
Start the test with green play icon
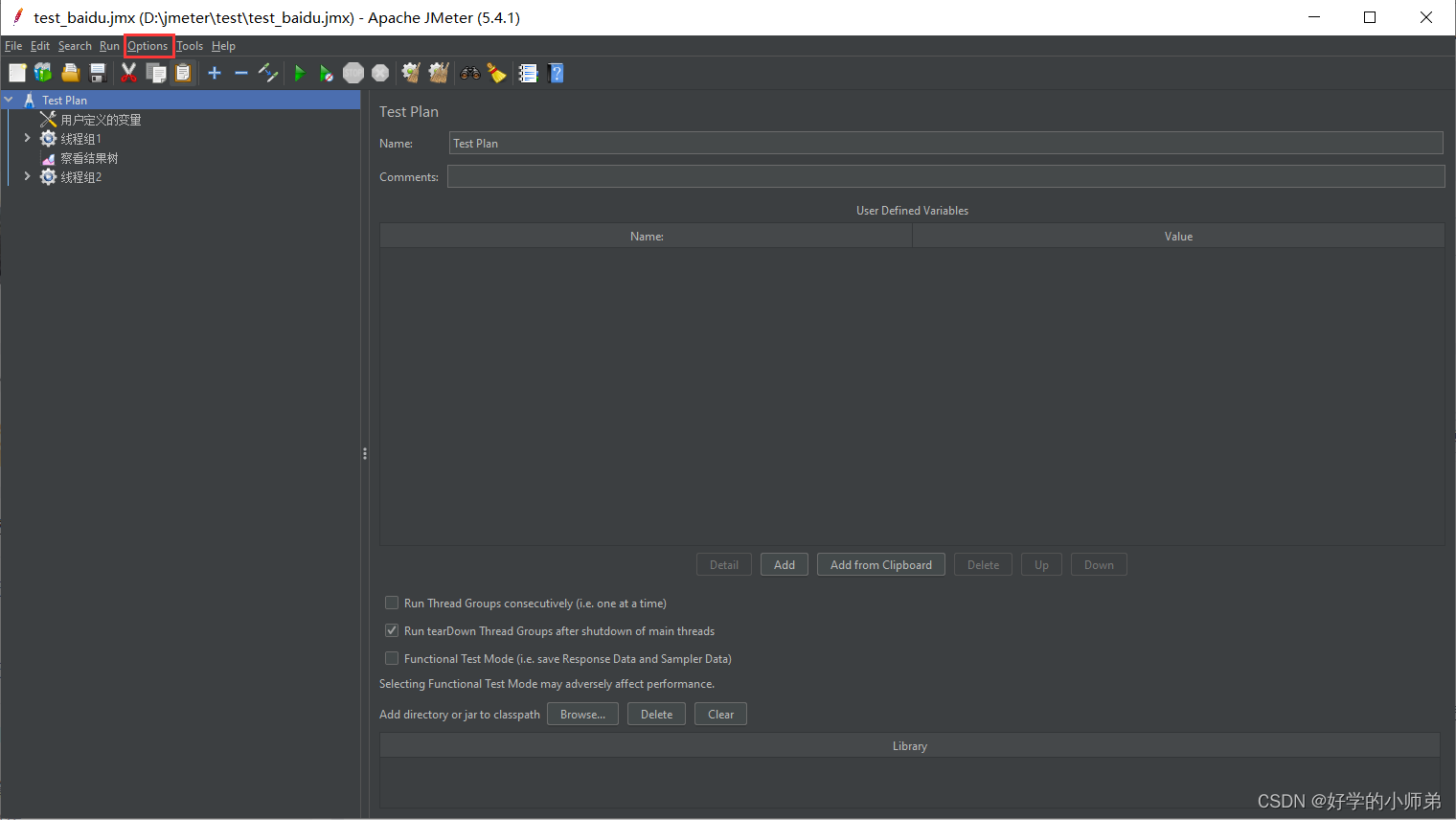(300, 73)
